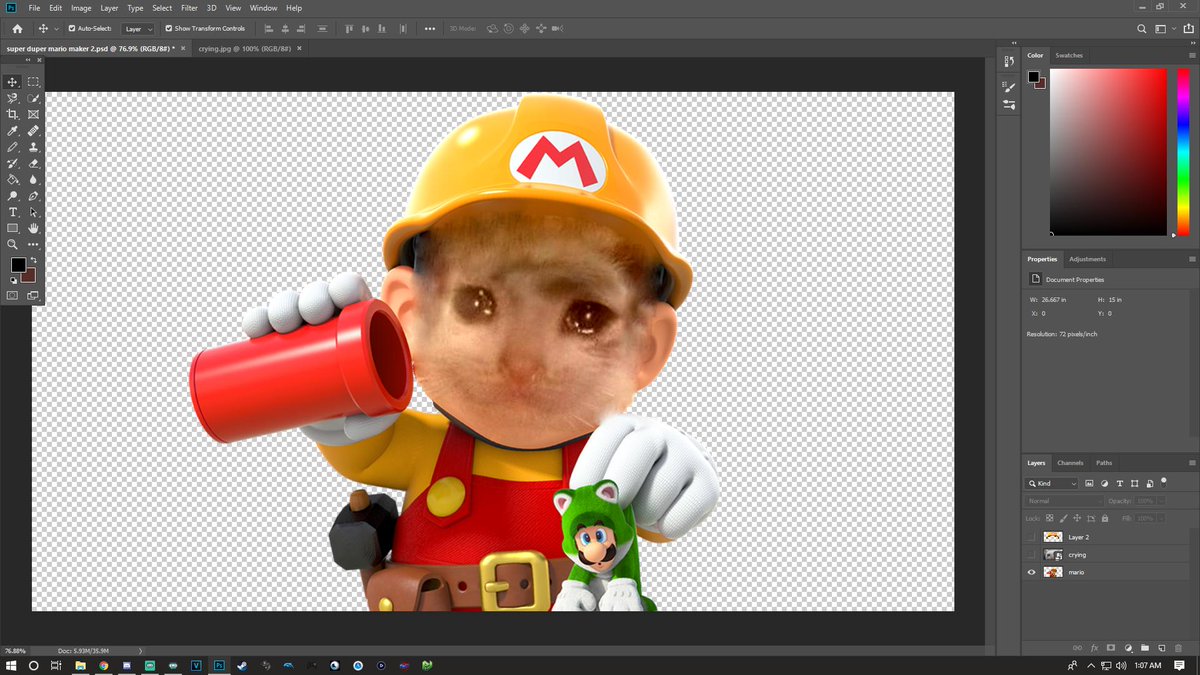Select the Hand tool
This screenshot has width=1200, height=675.
click(x=33, y=228)
